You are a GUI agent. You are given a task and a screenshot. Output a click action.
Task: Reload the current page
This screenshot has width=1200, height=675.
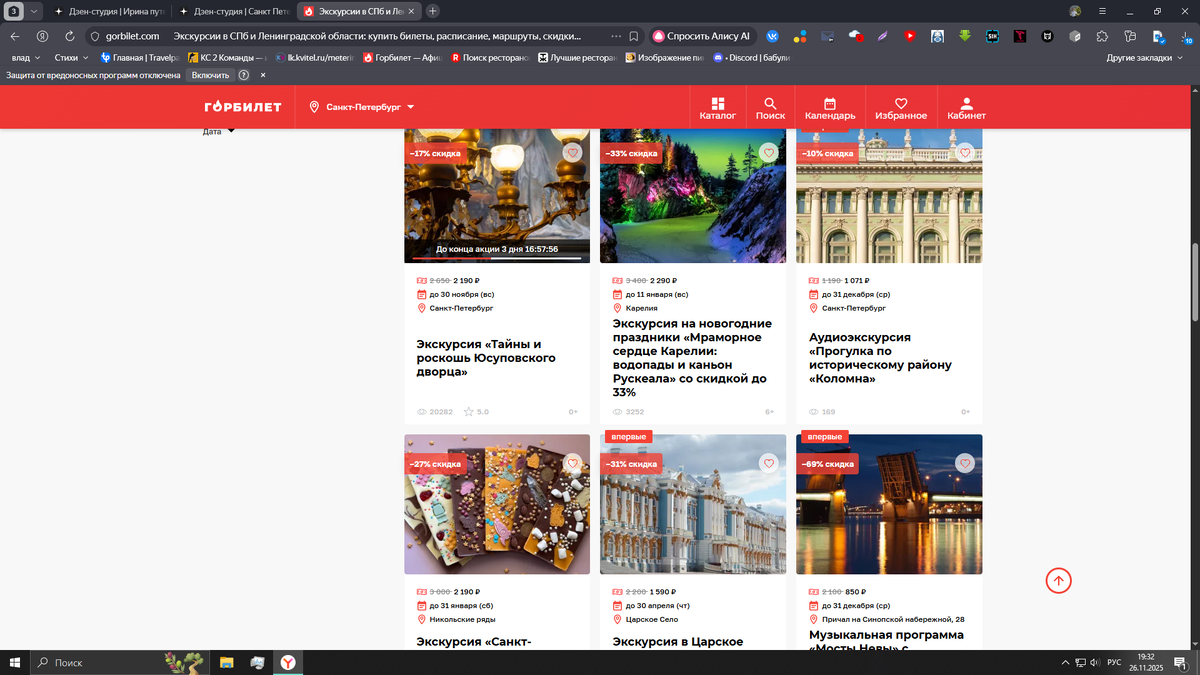69,35
